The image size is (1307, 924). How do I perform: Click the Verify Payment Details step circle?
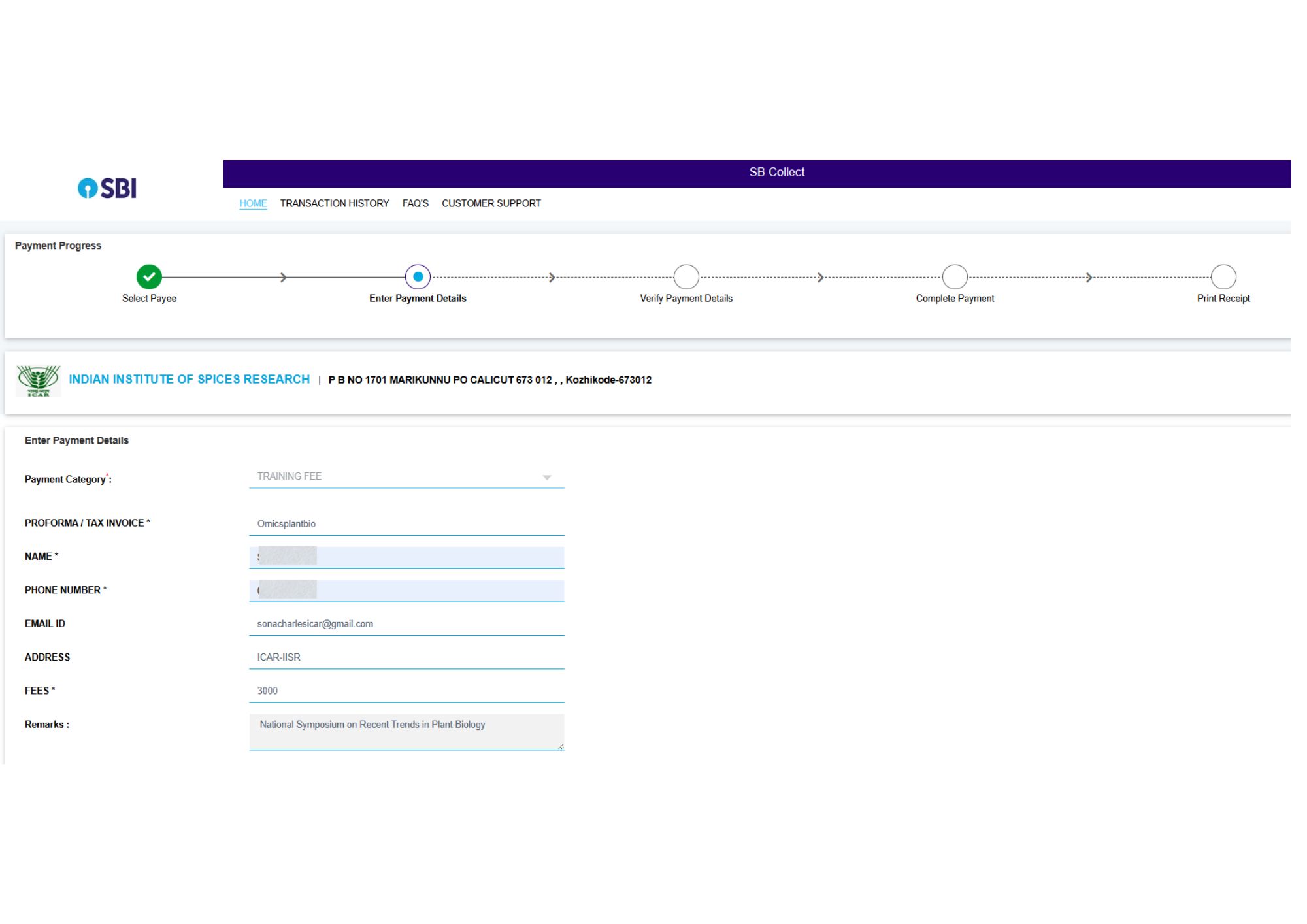[x=686, y=276]
